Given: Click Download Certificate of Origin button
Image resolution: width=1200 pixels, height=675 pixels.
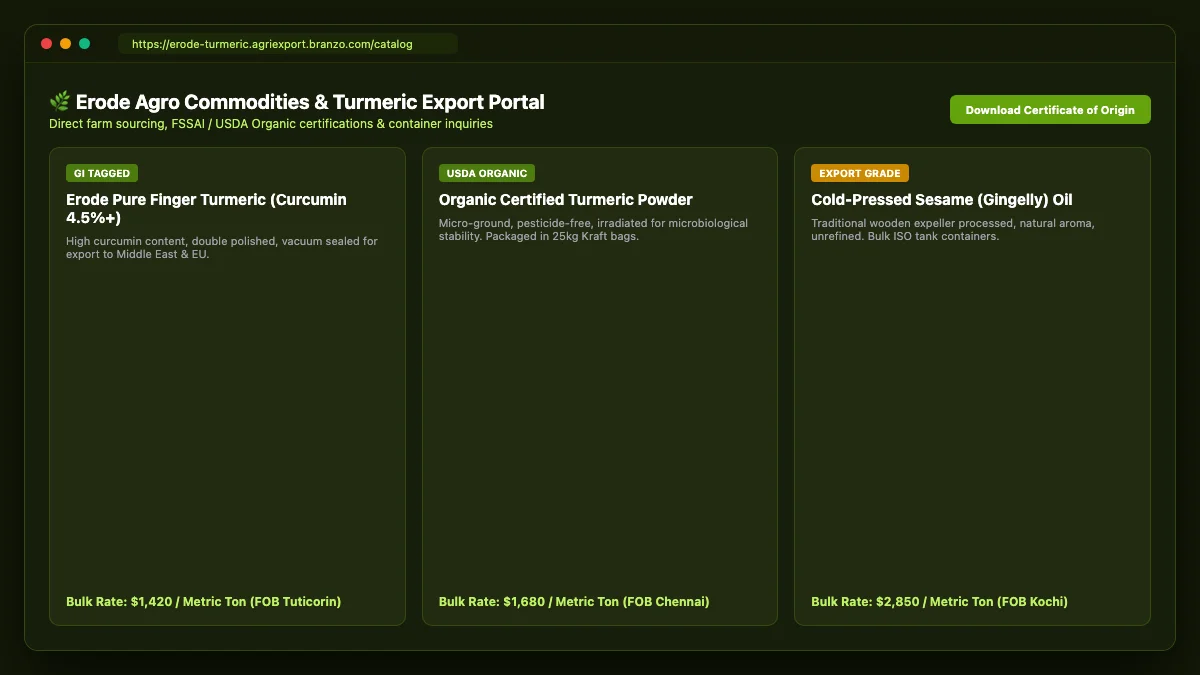Looking at the screenshot, I should (x=1050, y=110).
